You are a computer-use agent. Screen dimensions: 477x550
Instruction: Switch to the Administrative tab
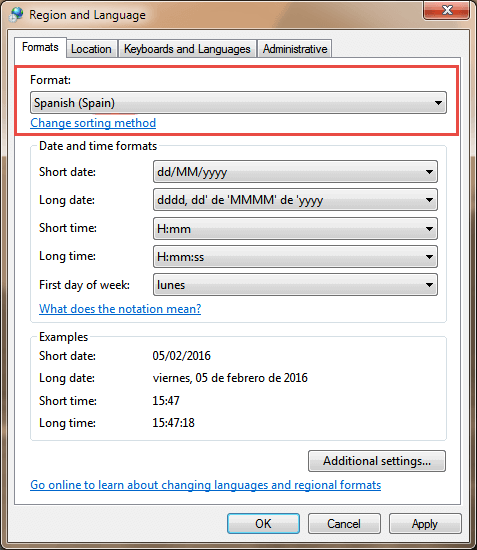(x=295, y=49)
